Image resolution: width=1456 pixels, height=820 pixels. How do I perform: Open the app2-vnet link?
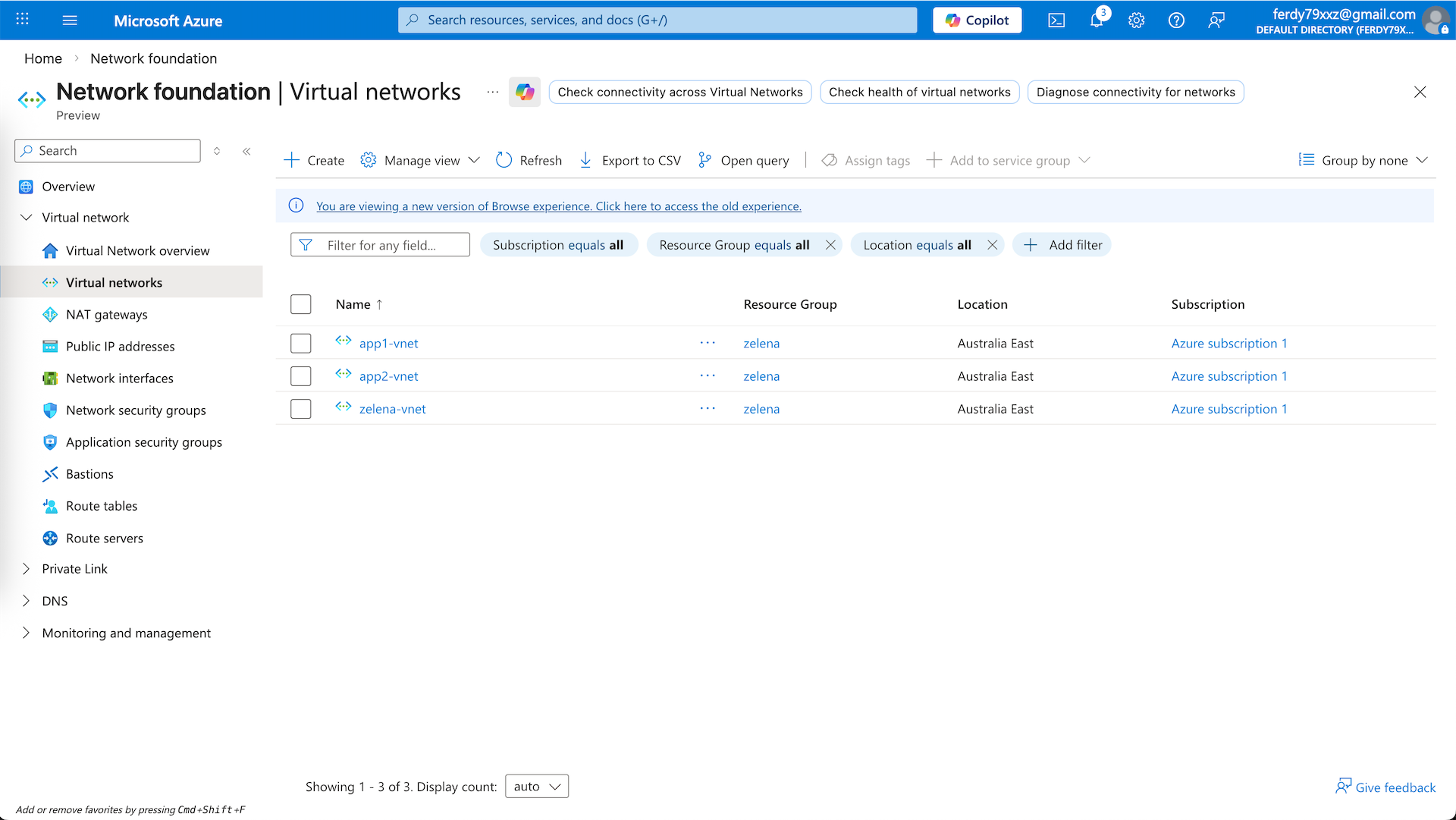click(x=388, y=376)
